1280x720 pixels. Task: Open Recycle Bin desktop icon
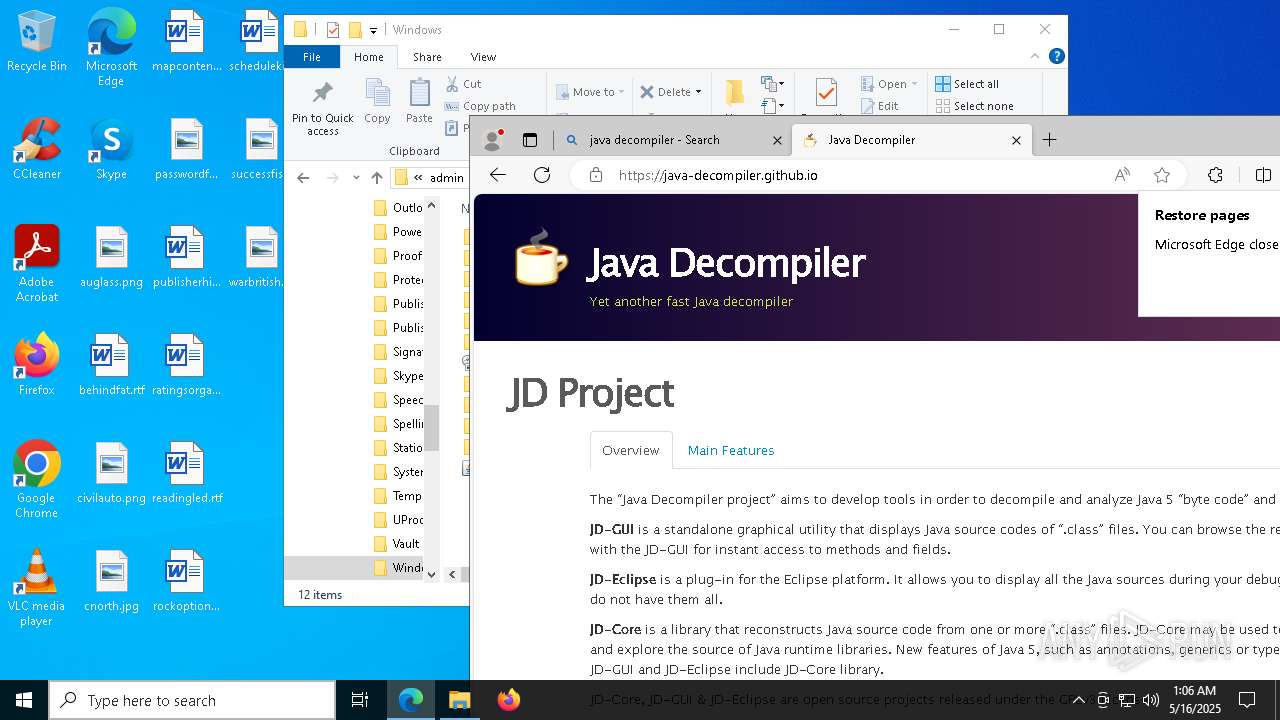click(37, 42)
